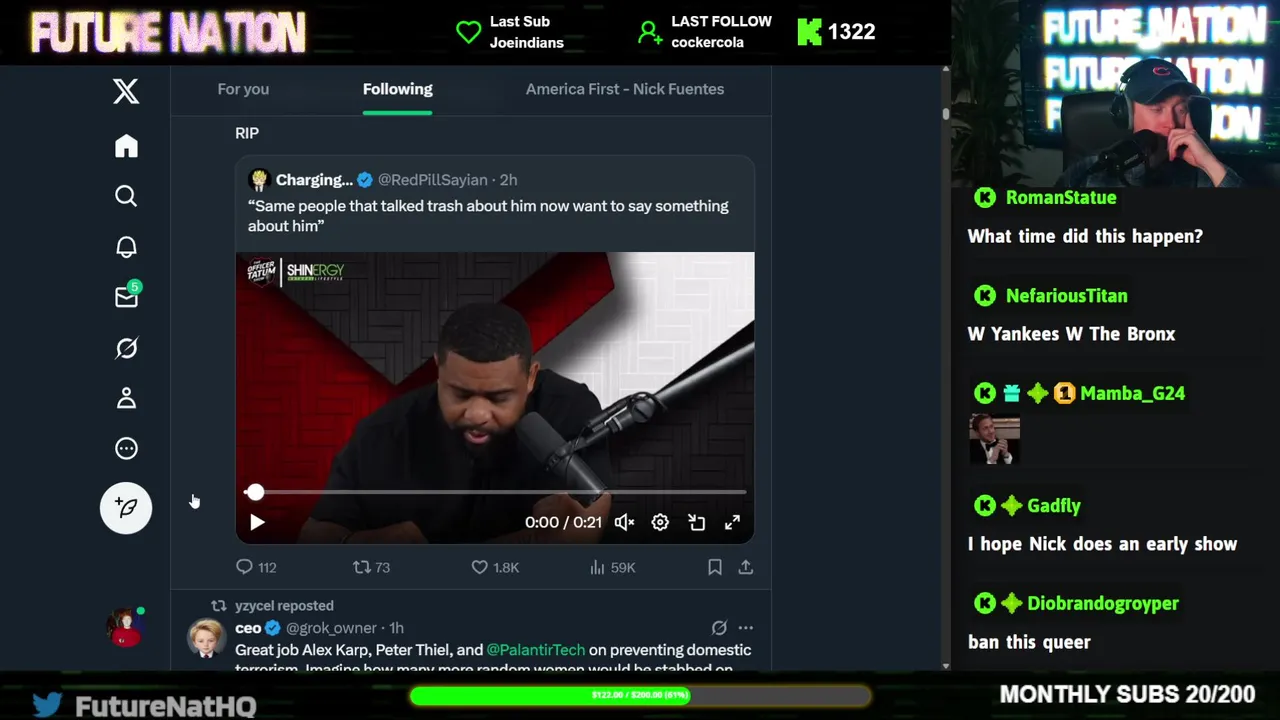This screenshot has height=720, width=1280.
Task: Click the green donation progress bar
Action: 640,695
